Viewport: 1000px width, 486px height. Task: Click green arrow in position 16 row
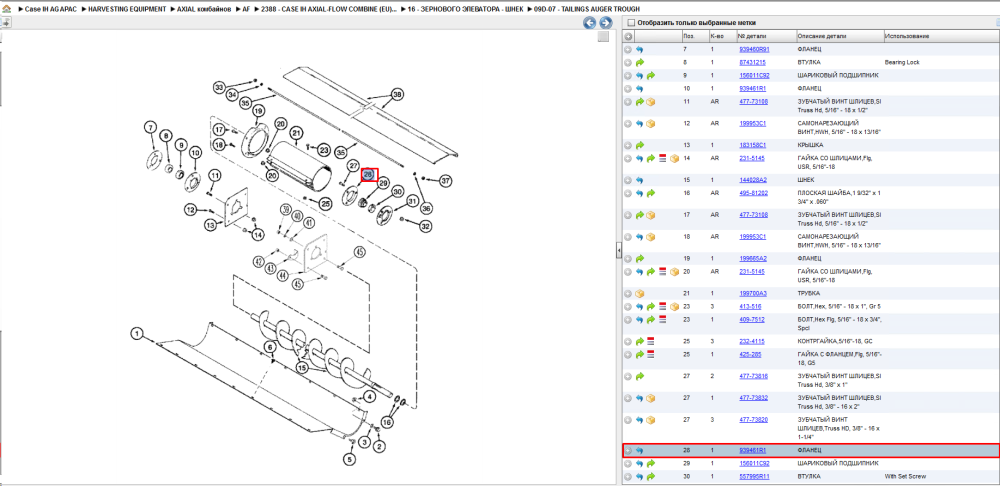pyautogui.click(x=651, y=193)
